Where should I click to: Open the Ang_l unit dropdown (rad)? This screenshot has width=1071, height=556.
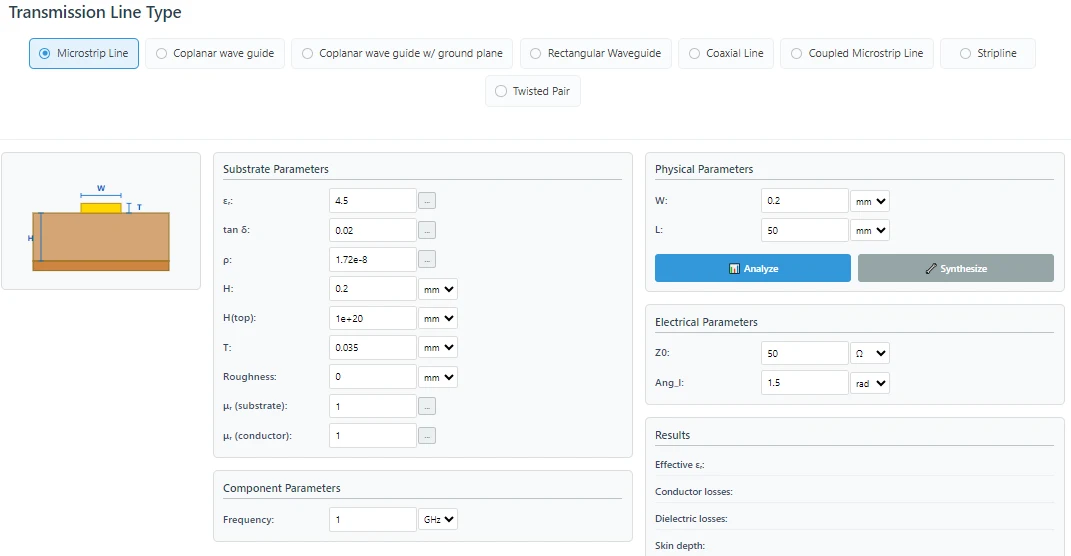(869, 383)
